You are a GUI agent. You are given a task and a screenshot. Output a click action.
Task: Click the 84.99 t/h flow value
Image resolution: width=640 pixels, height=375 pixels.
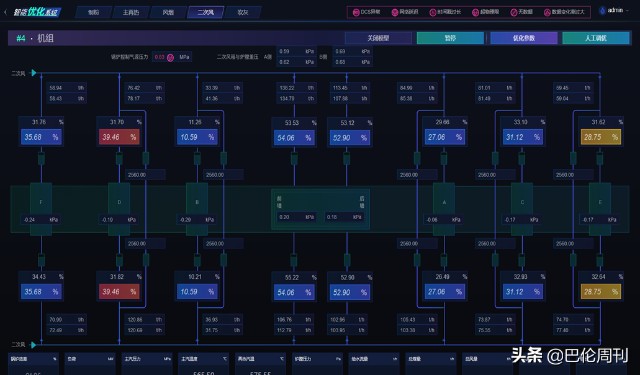pos(417,88)
